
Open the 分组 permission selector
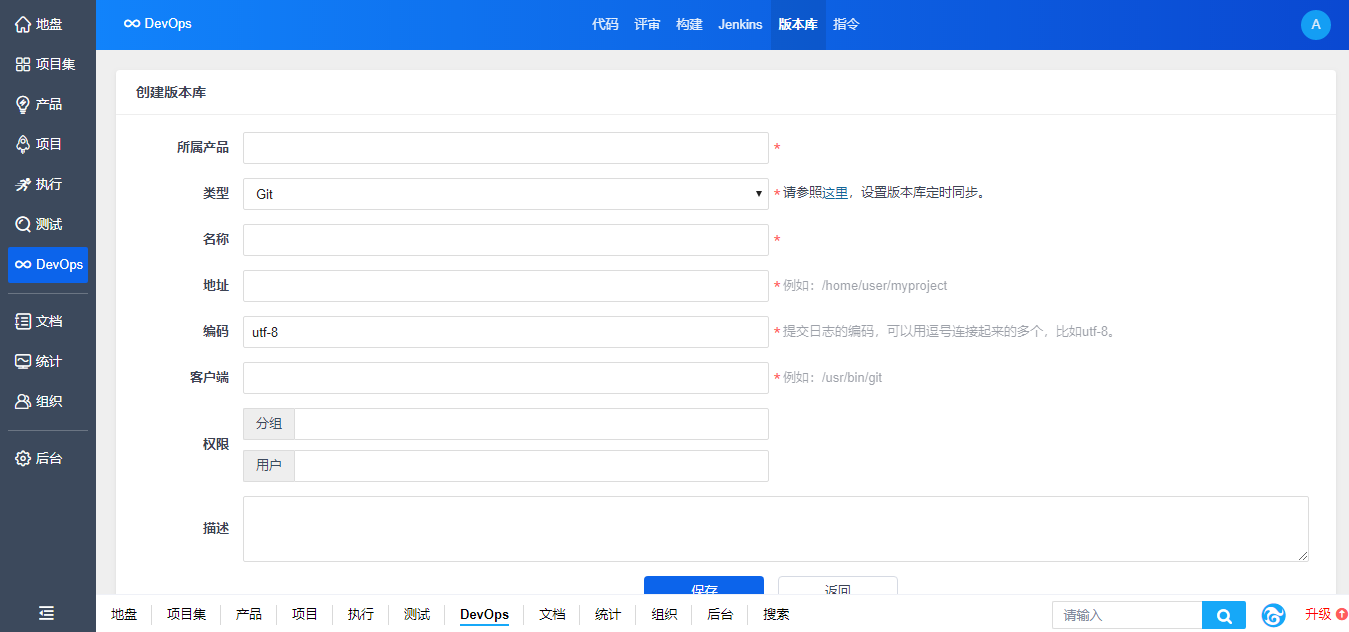(531, 424)
